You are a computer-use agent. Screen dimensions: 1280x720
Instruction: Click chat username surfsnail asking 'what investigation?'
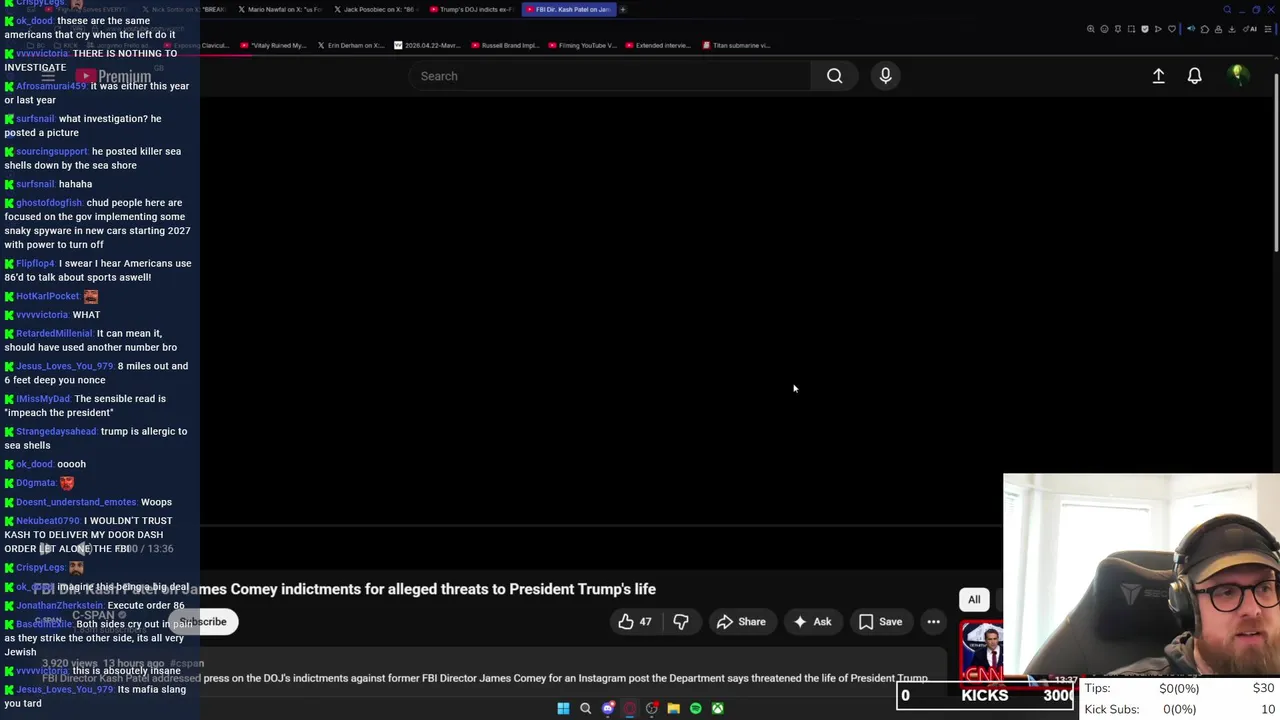tap(35, 119)
